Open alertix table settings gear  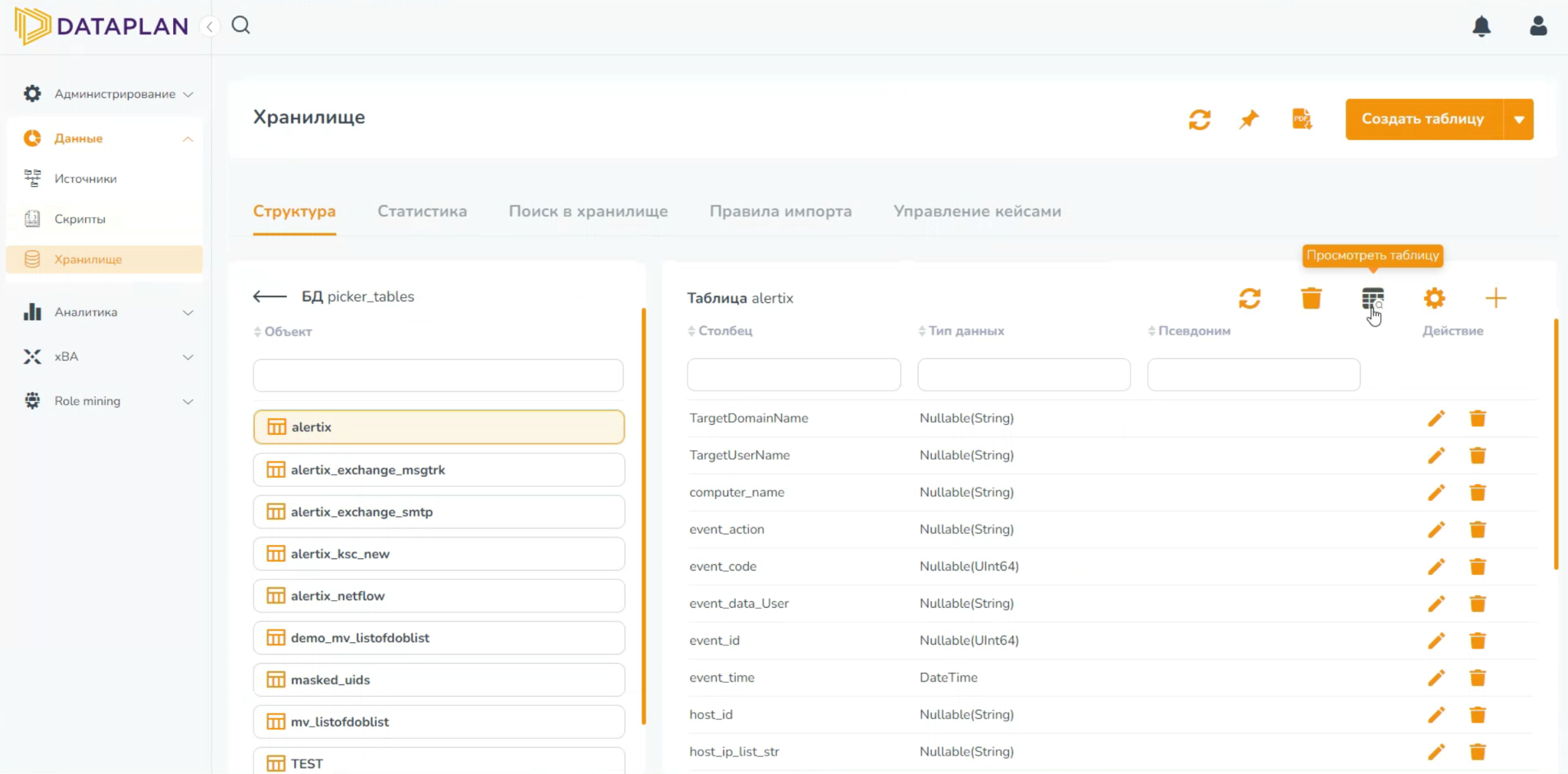point(1434,298)
